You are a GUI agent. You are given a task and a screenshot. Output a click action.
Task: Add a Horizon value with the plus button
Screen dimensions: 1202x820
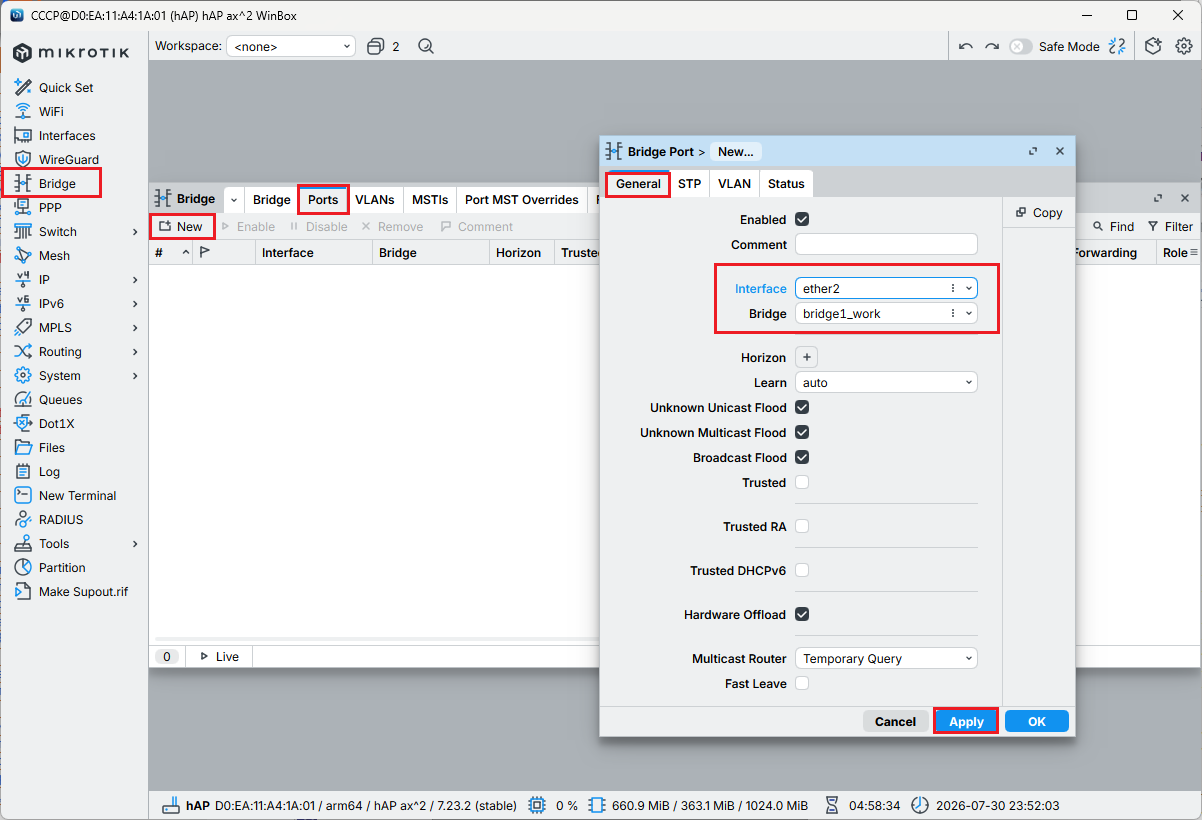tap(807, 357)
